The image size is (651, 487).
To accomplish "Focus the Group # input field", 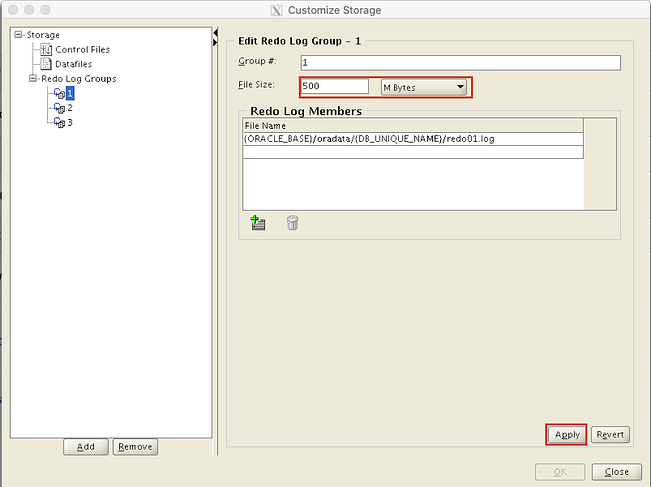I will [460, 63].
